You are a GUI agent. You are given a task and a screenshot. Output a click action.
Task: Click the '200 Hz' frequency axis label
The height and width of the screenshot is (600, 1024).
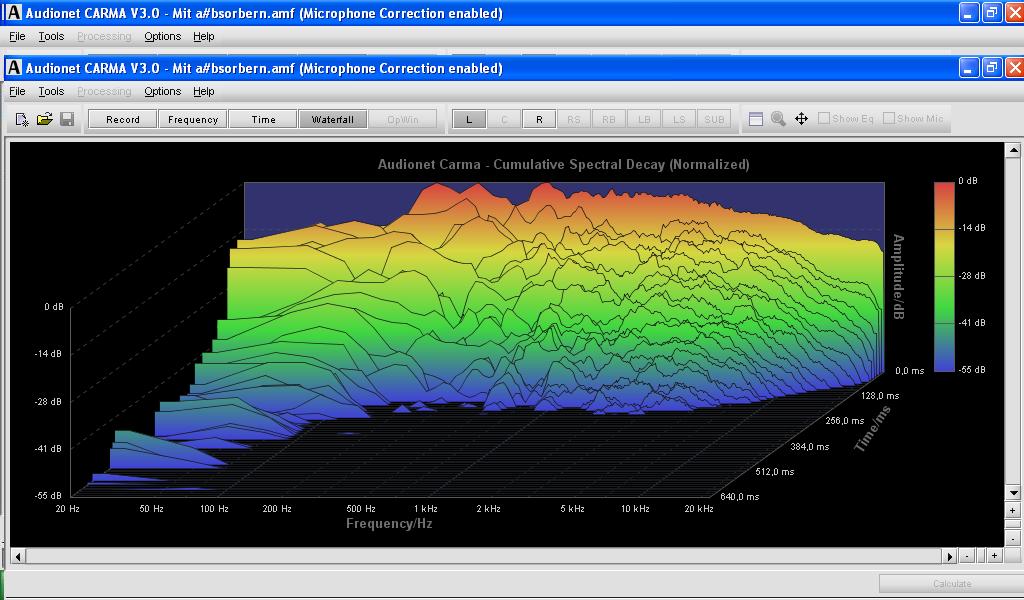tap(277, 509)
